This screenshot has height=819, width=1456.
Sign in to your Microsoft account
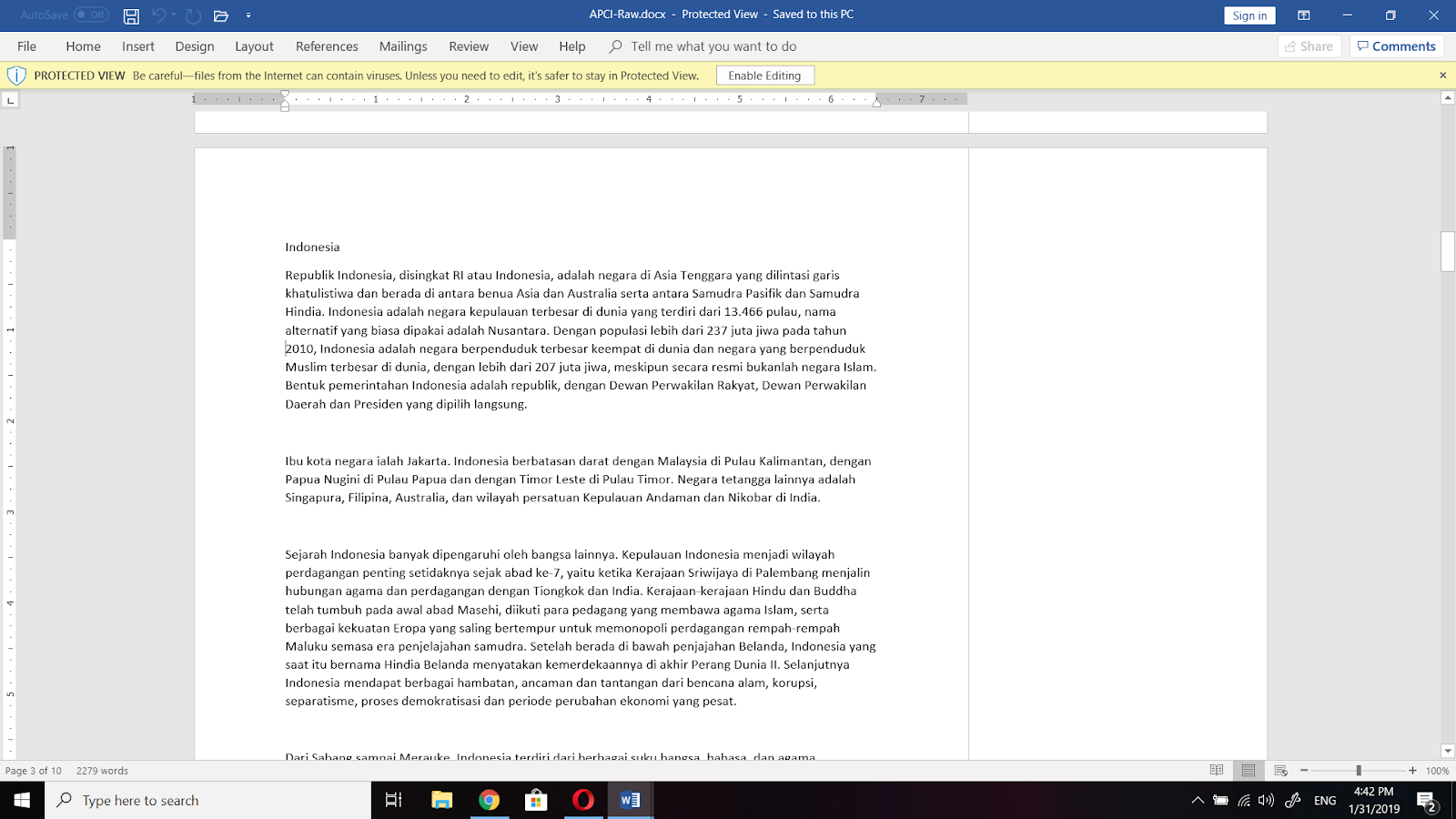point(1249,15)
